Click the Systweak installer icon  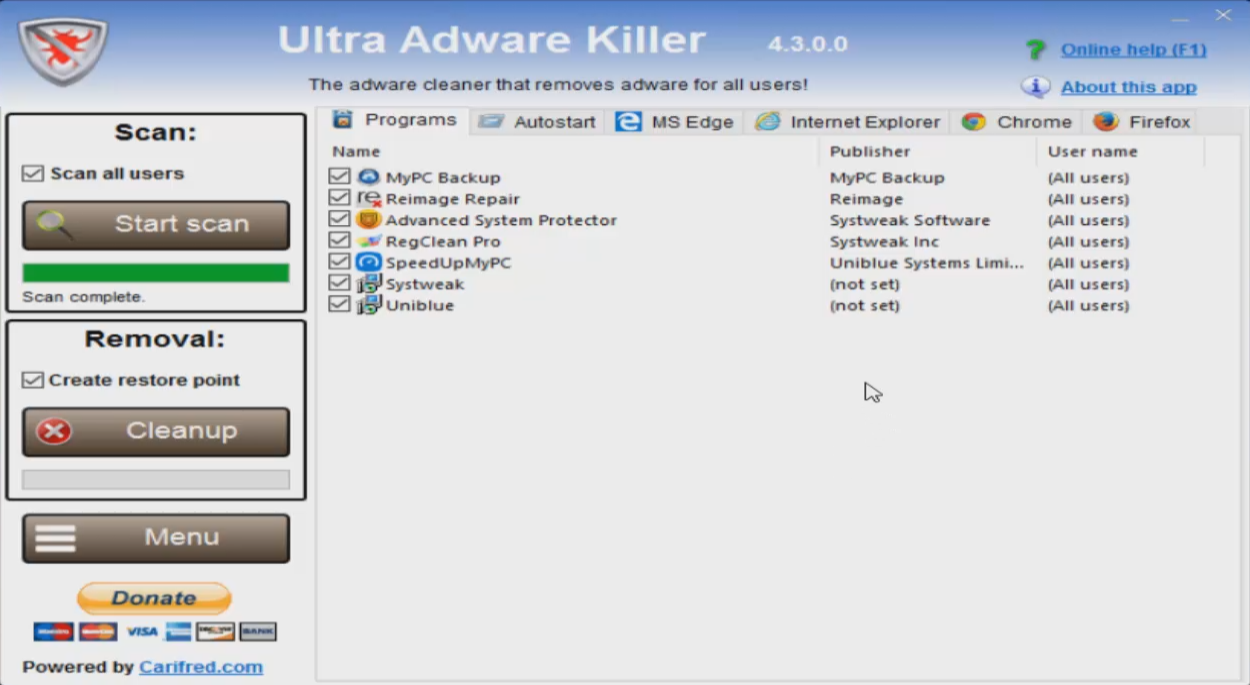coord(369,284)
